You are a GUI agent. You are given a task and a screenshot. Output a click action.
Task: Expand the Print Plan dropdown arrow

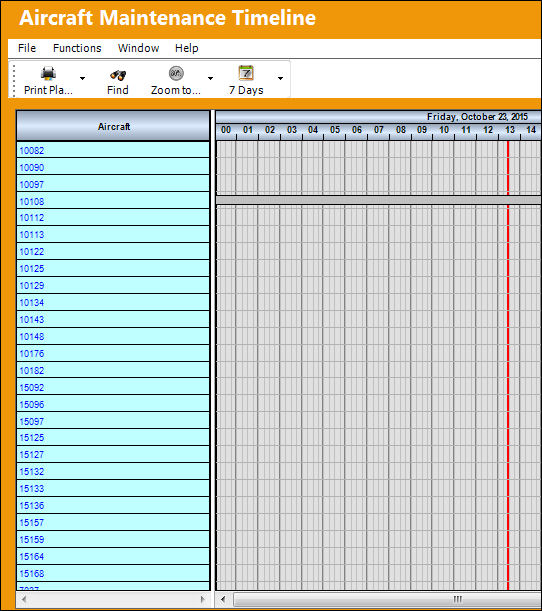[82, 78]
